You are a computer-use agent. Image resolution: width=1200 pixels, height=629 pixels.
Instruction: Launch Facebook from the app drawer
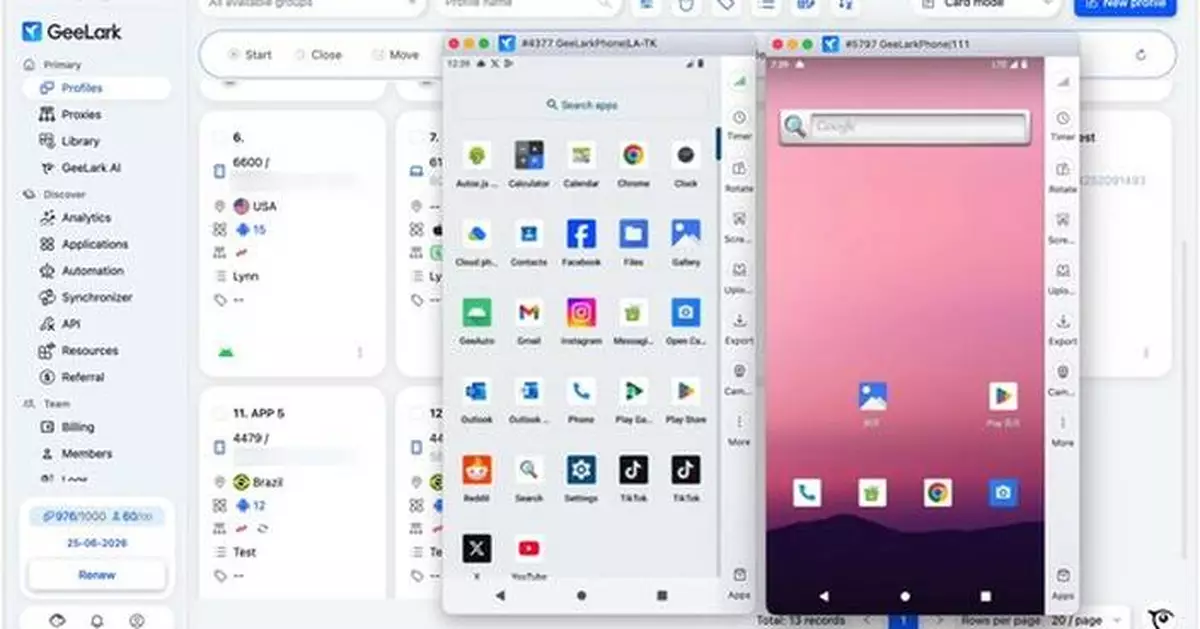[581, 235]
